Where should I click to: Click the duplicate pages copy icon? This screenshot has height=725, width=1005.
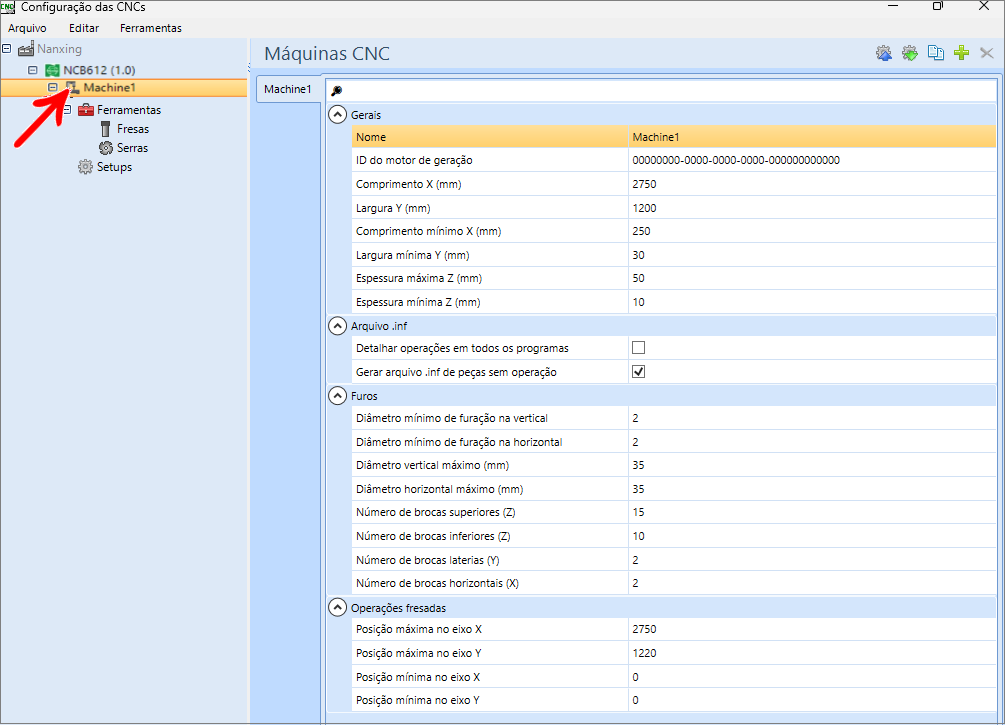coord(936,53)
